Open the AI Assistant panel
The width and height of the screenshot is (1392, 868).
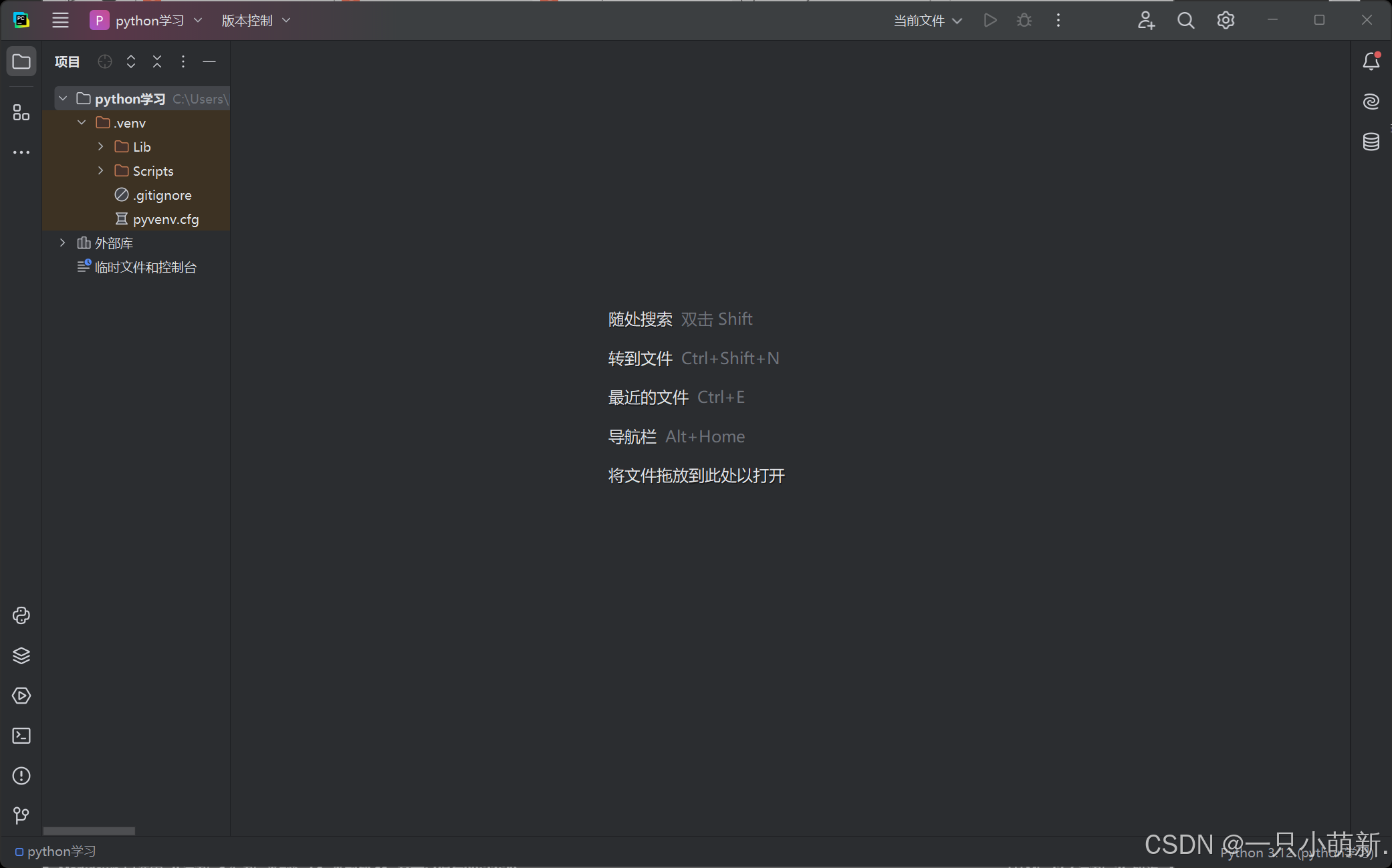click(x=1371, y=102)
